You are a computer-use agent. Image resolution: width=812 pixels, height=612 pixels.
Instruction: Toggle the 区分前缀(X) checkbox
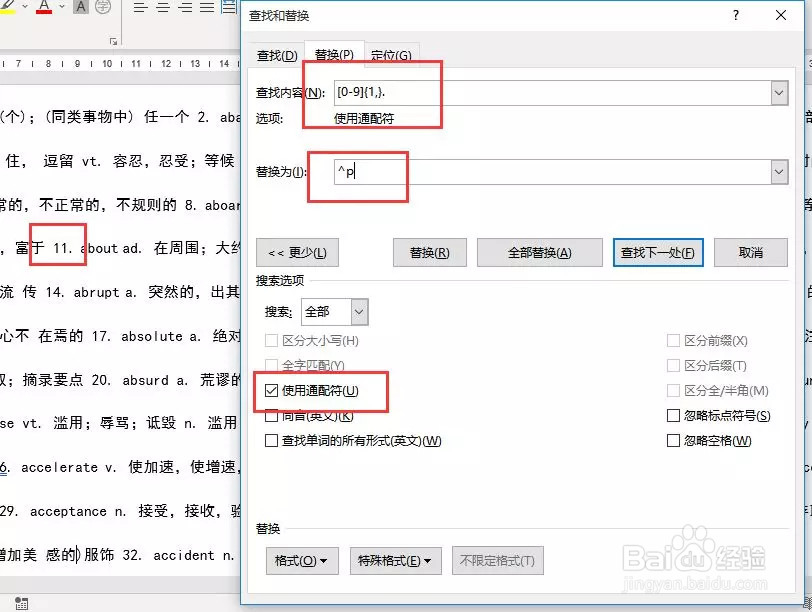click(673, 341)
